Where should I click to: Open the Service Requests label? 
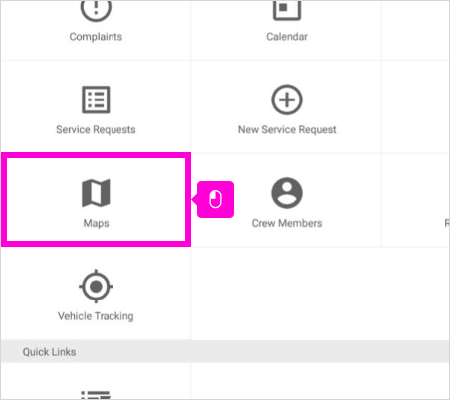click(96, 129)
